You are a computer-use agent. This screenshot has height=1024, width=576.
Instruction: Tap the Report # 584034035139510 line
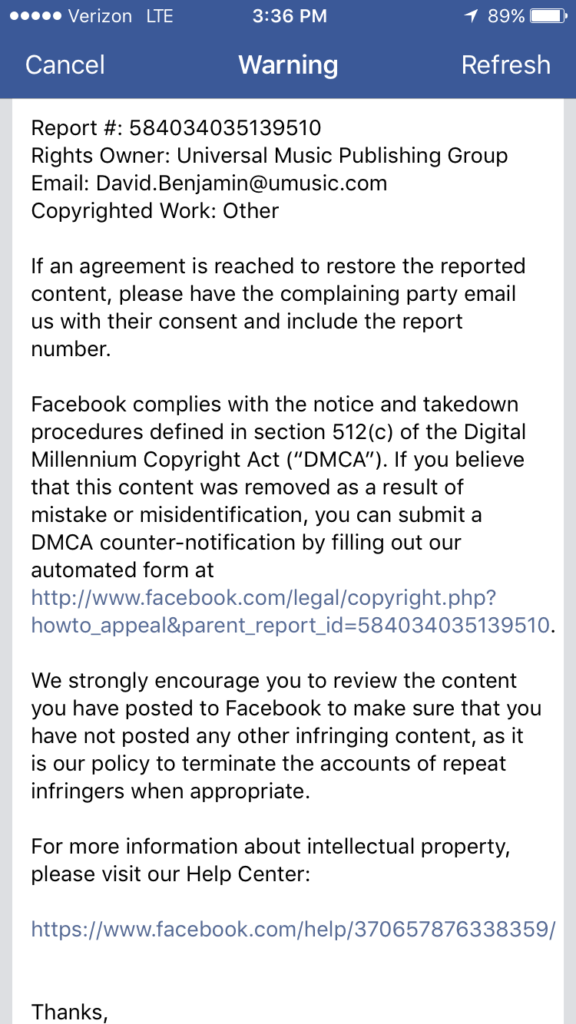pyautogui.click(x=176, y=127)
